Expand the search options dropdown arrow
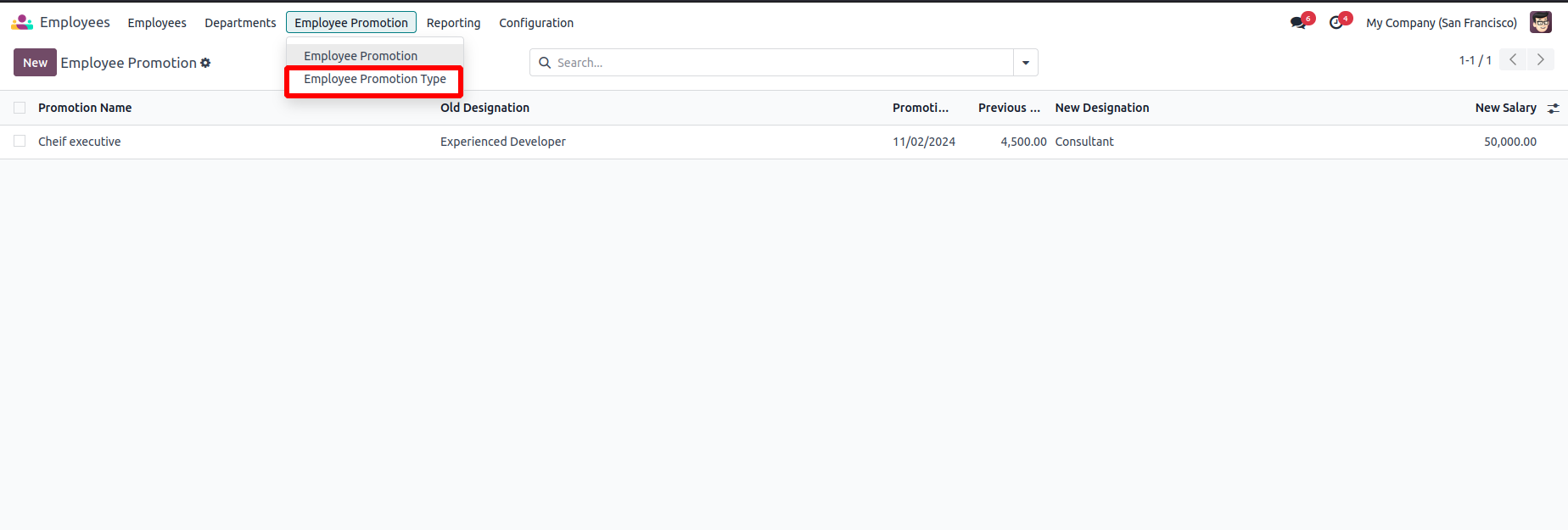The height and width of the screenshot is (530, 1568). tap(1025, 63)
